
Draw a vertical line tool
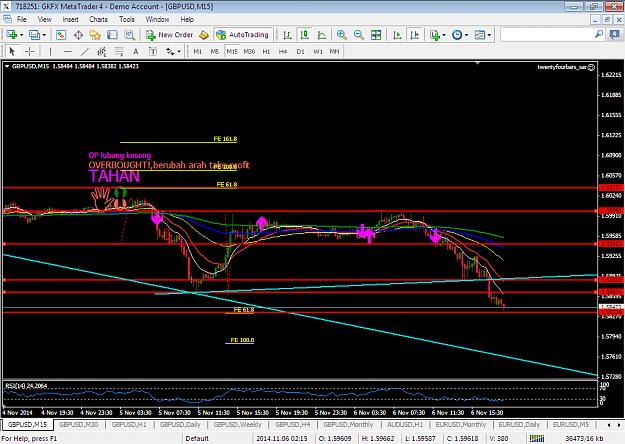pyautogui.click(x=50, y=51)
